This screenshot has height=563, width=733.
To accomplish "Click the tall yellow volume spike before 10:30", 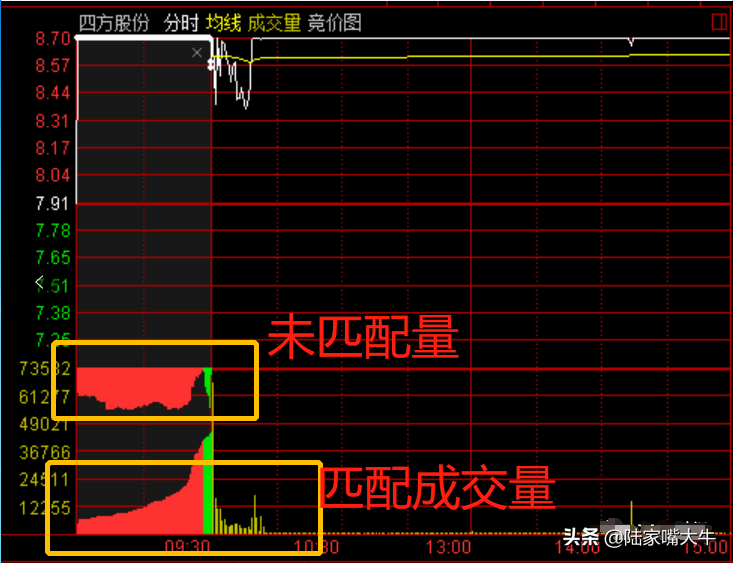I will pos(255,514).
